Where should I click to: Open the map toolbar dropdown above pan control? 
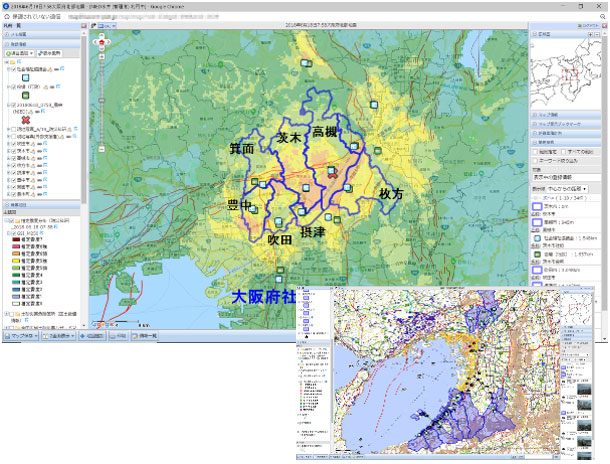[107, 26]
